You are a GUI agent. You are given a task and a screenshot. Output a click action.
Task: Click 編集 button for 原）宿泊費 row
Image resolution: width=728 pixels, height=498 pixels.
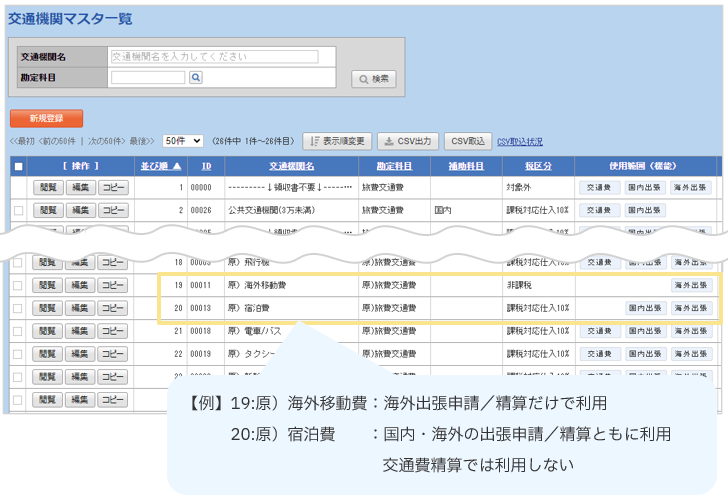tap(80, 308)
